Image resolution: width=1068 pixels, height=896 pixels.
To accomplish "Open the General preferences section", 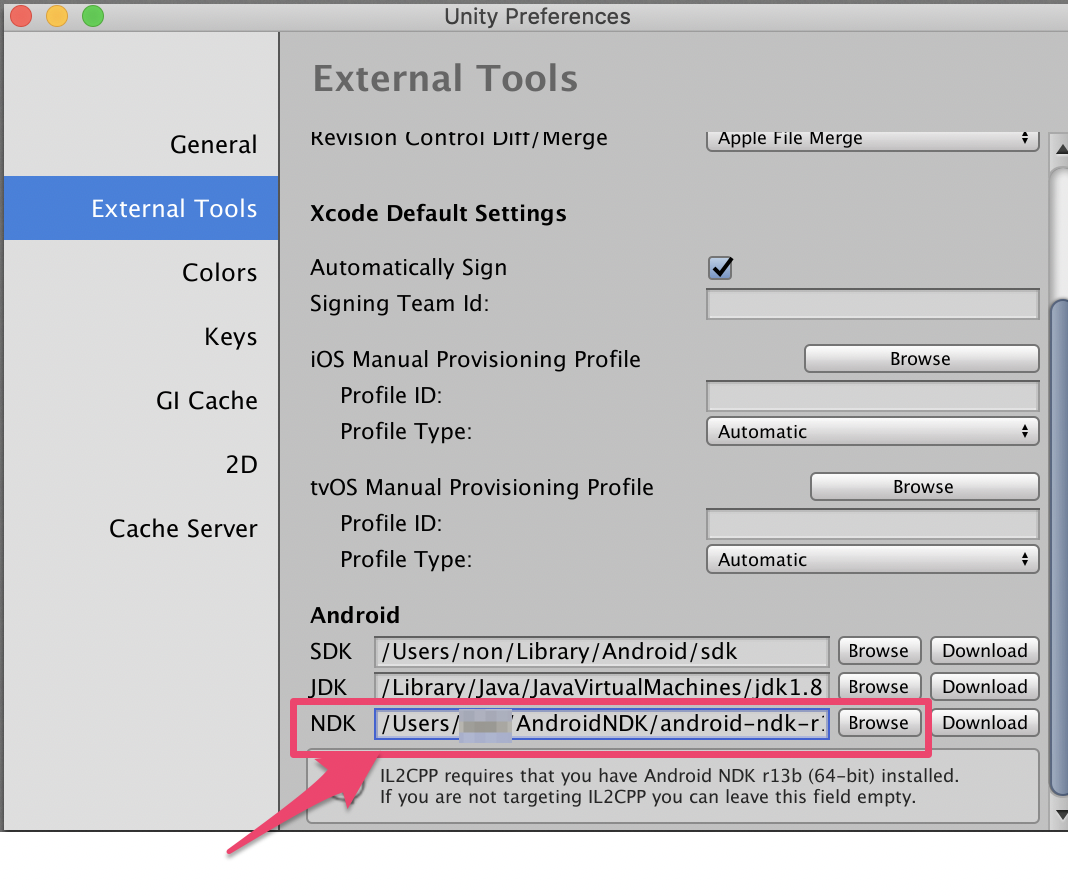I will (x=213, y=144).
